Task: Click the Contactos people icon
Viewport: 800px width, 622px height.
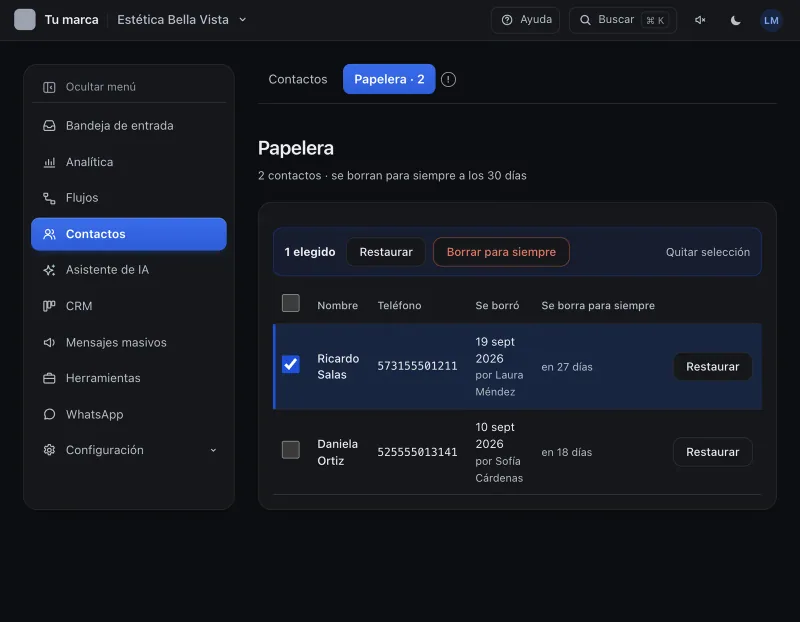Action: (49, 234)
